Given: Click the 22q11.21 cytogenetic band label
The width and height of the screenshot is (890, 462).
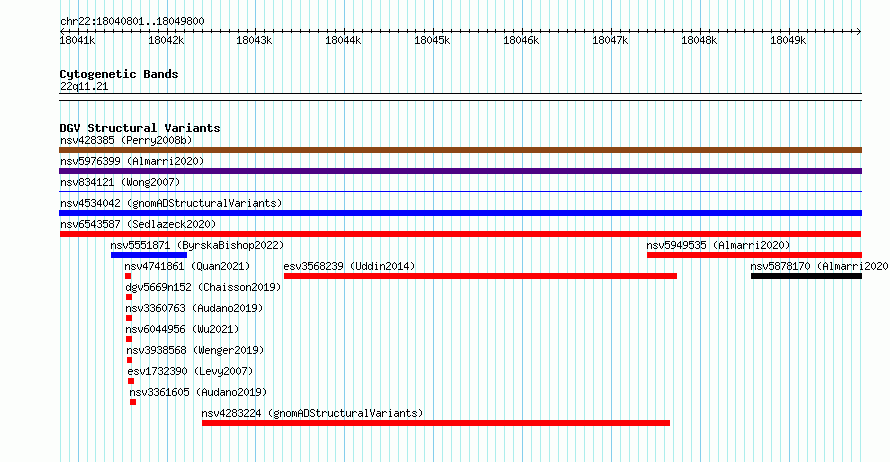Looking at the screenshot, I should click(x=84, y=86).
